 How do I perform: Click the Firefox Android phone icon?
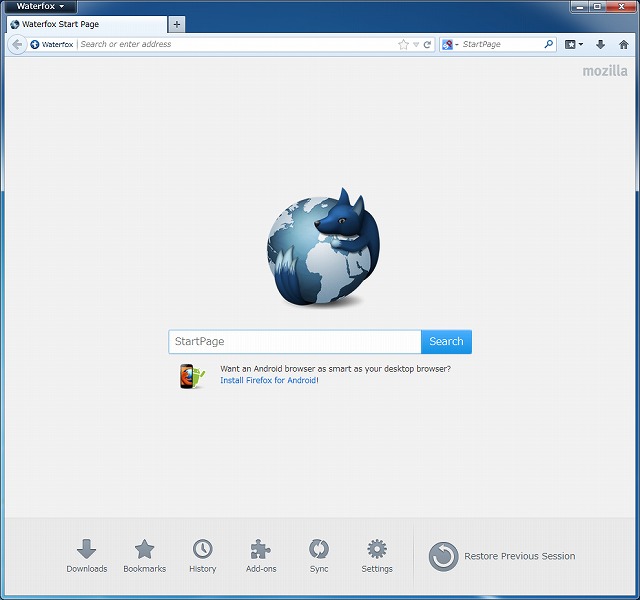click(x=192, y=376)
